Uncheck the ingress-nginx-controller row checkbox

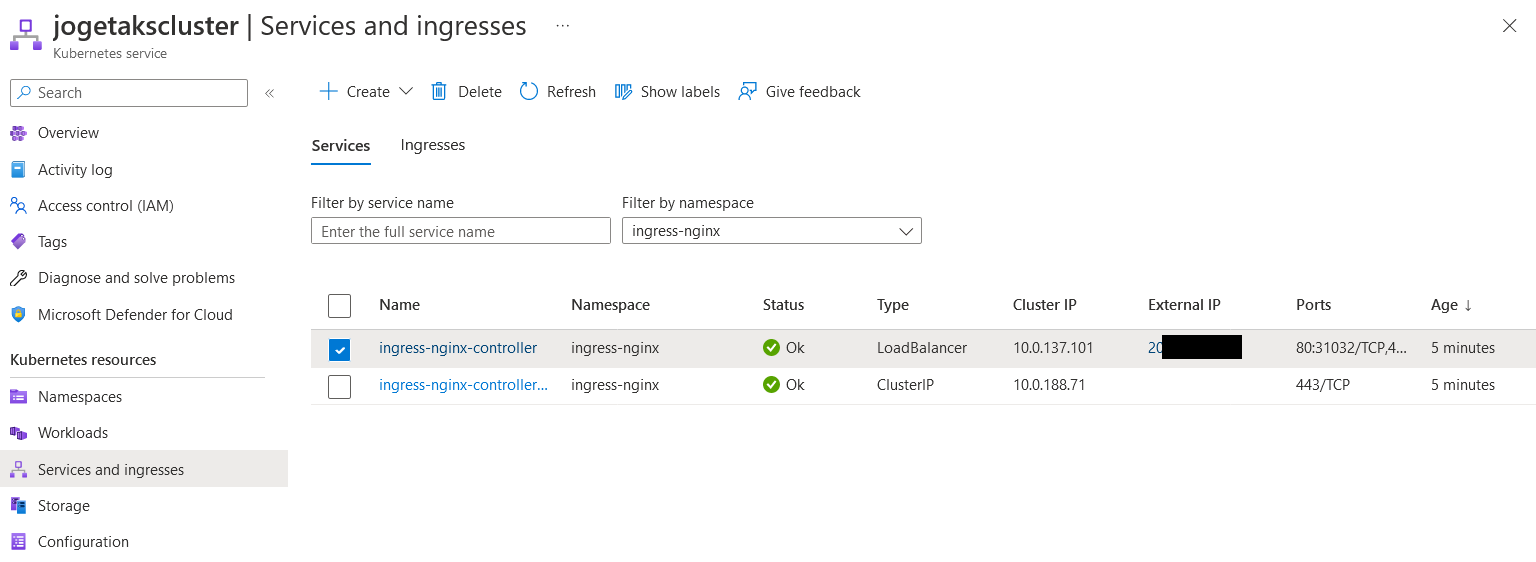[340, 349]
